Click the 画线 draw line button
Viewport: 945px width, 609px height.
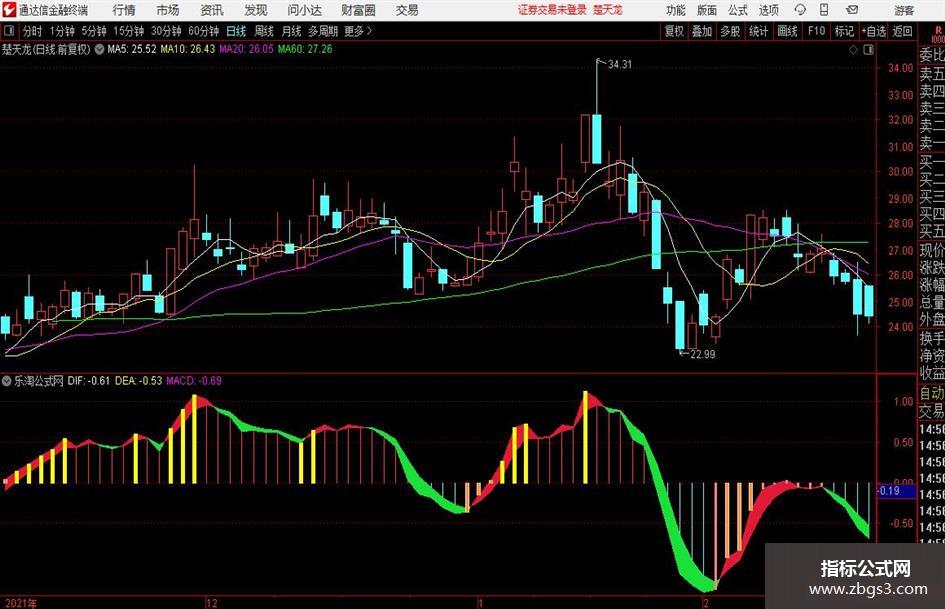pyautogui.click(x=787, y=31)
